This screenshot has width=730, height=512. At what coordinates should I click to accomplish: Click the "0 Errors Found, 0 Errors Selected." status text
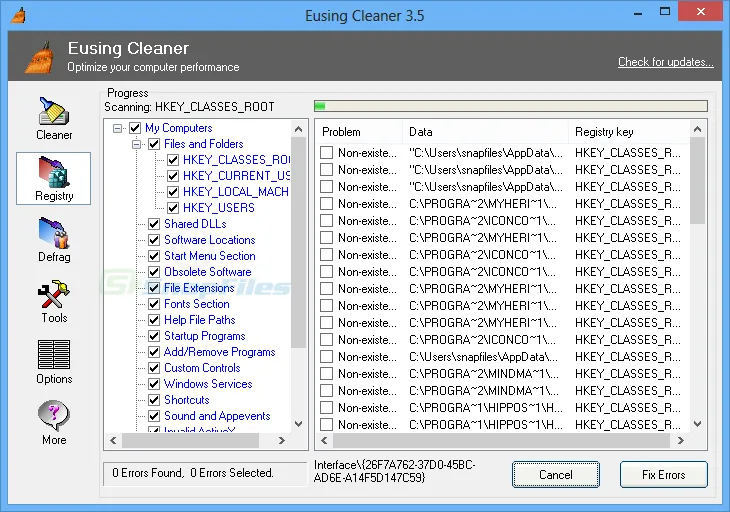coord(193,473)
